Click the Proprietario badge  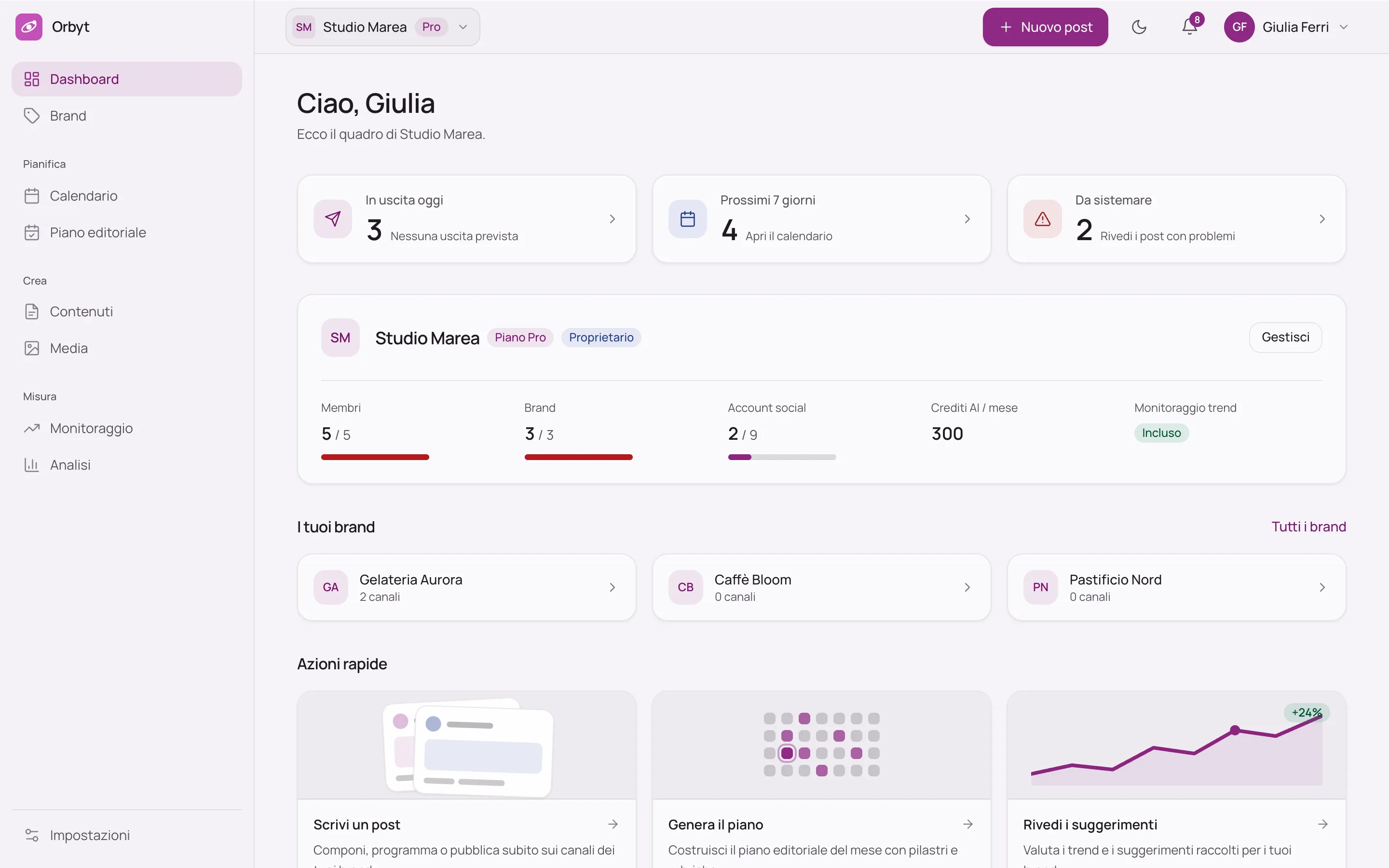tap(601, 338)
